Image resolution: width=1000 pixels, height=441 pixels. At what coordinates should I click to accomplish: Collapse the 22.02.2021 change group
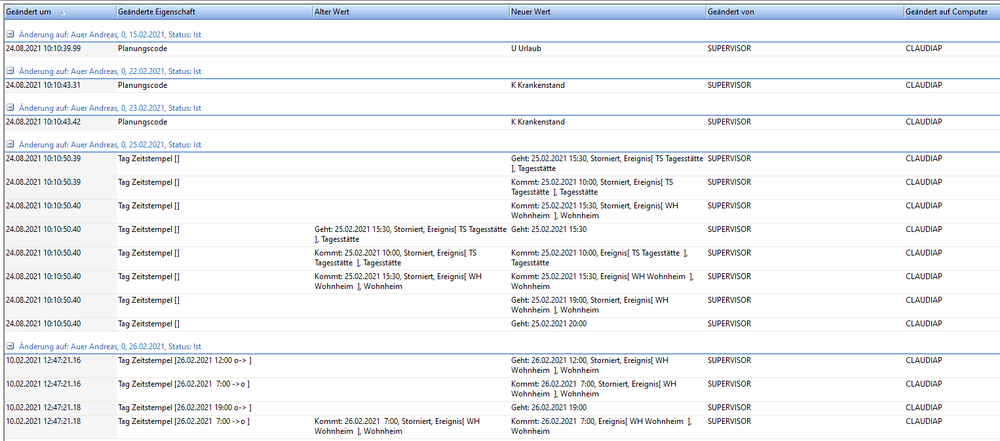10,71
